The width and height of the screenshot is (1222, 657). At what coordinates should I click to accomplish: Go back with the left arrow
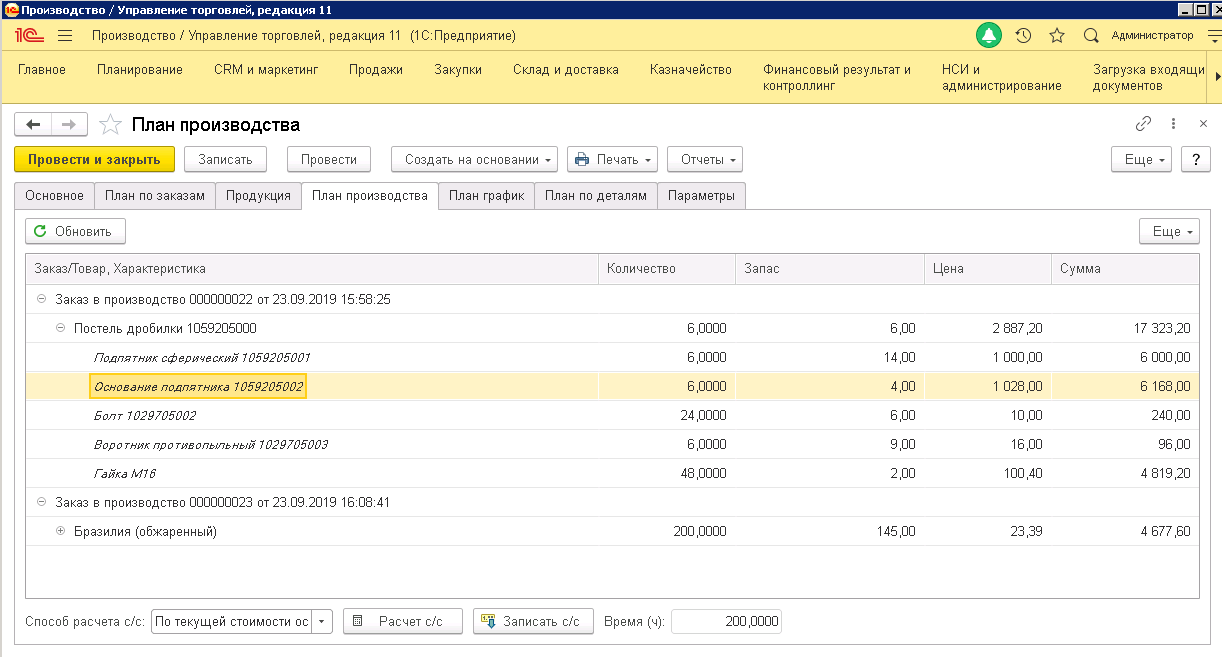click(x=33, y=124)
